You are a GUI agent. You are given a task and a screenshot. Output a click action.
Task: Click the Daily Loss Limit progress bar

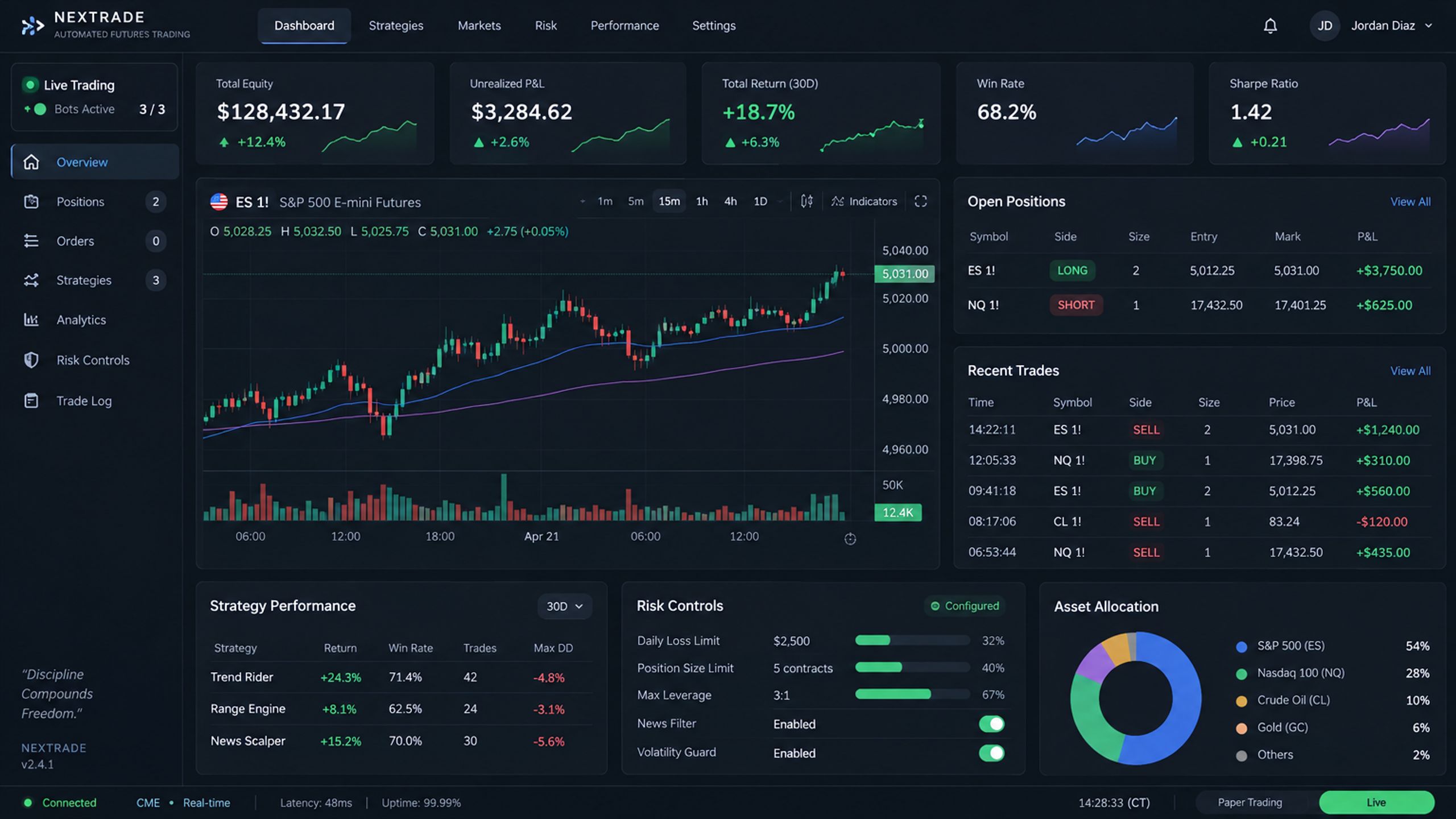coord(912,640)
